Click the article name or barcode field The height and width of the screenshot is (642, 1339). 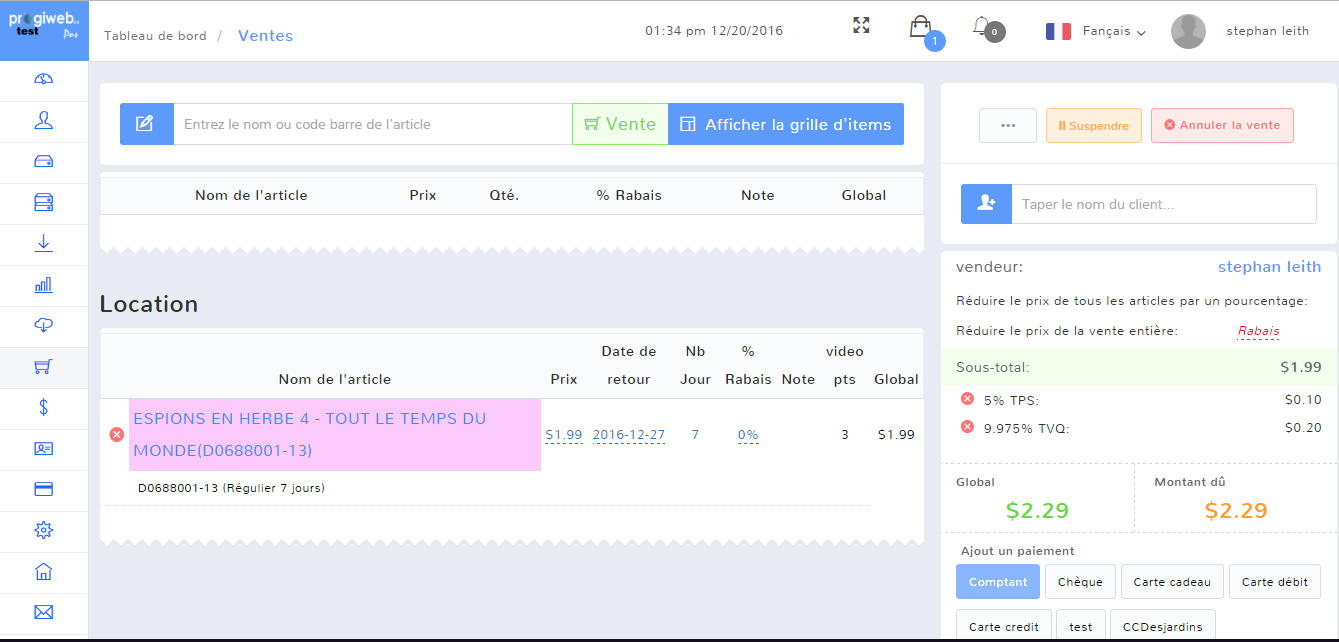(372, 124)
